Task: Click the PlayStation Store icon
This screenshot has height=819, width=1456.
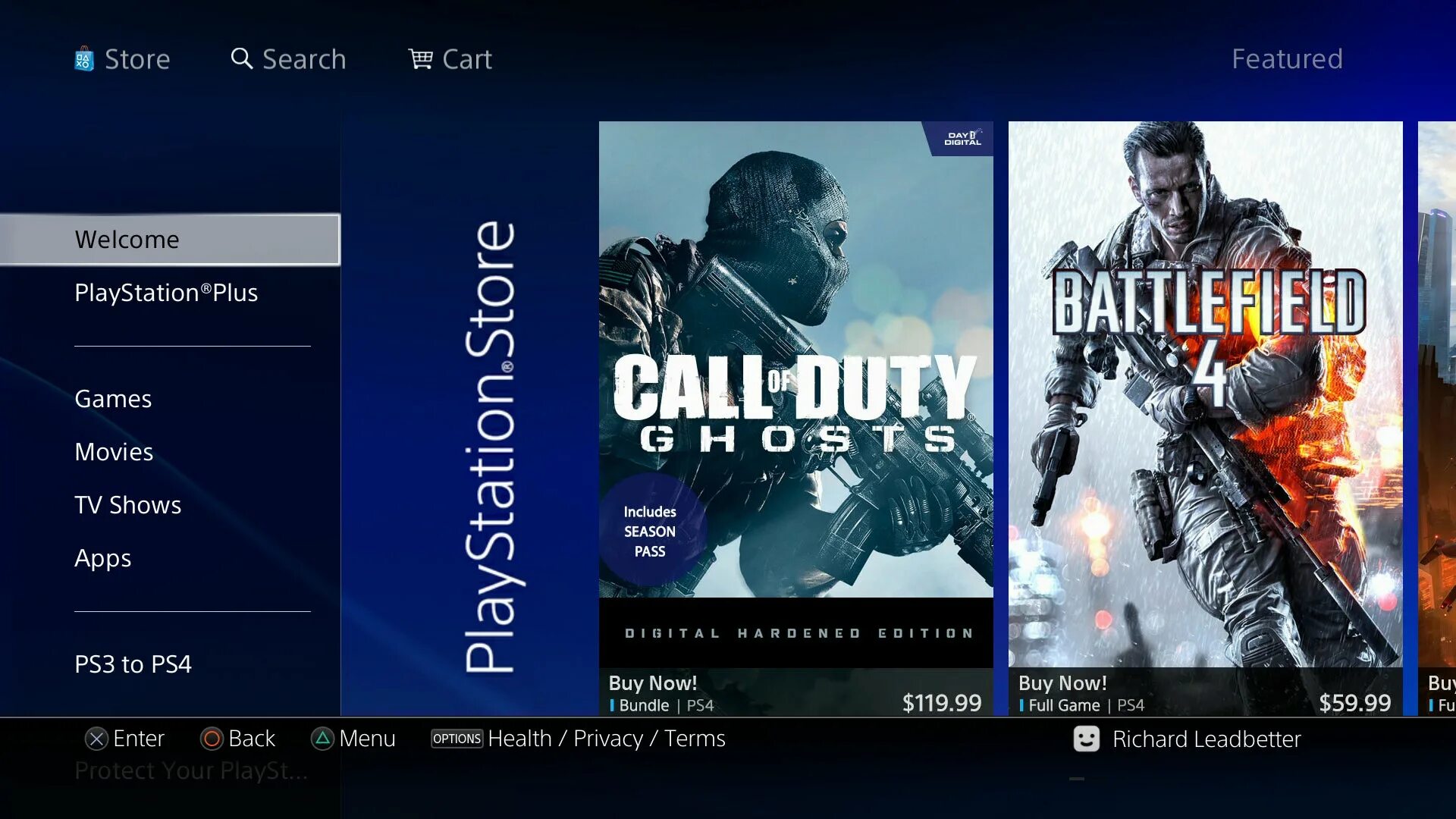Action: [84, 58]
